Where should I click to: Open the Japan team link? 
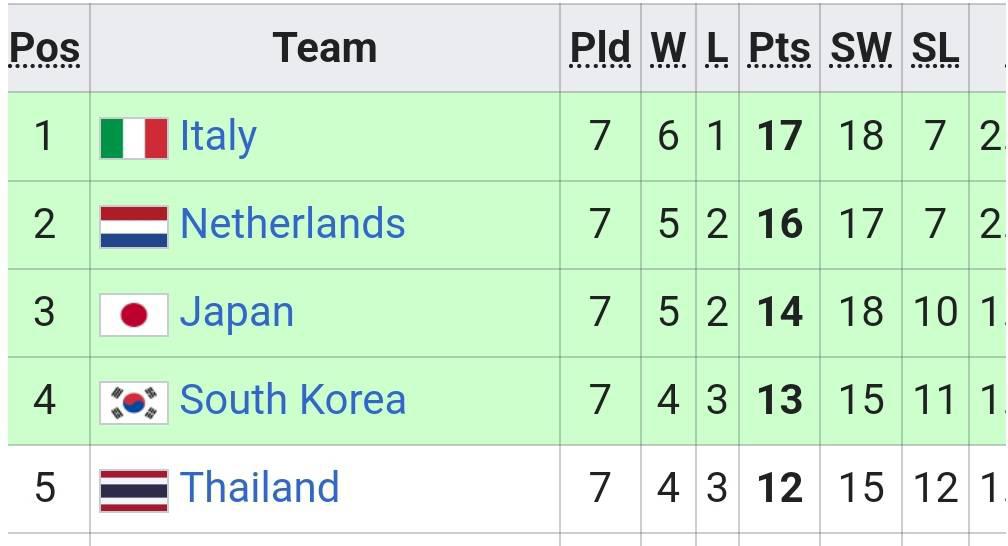pos(237,313)
